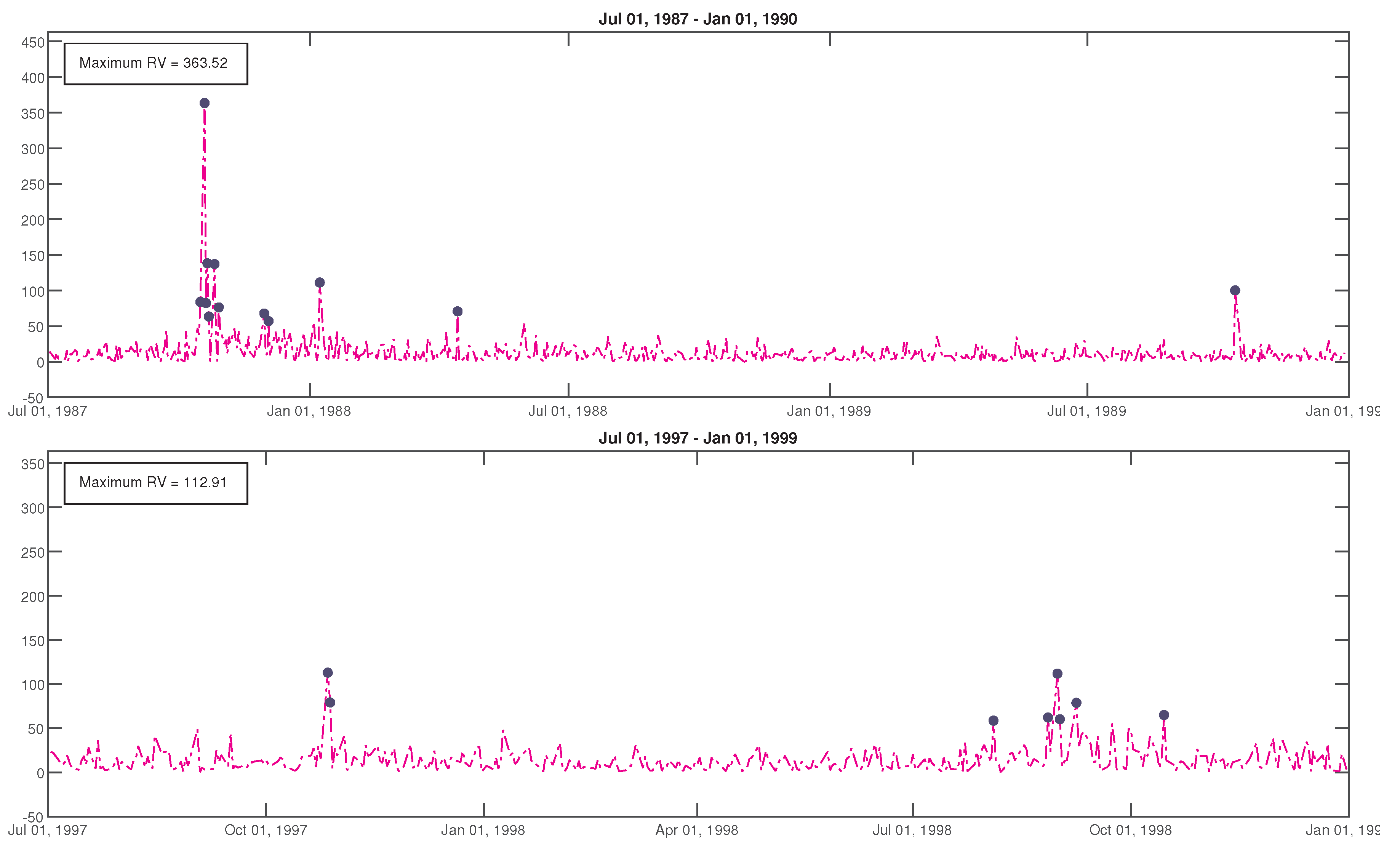Click the 'Jan 01, 1989' x-axis label
The width and height of the screenshot is (1400, 858).
(829, 411)
